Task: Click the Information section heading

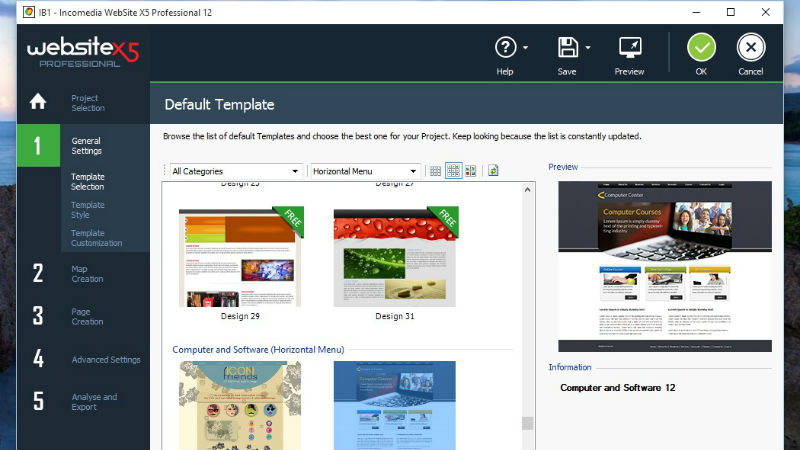Action: tap(570, 367)
